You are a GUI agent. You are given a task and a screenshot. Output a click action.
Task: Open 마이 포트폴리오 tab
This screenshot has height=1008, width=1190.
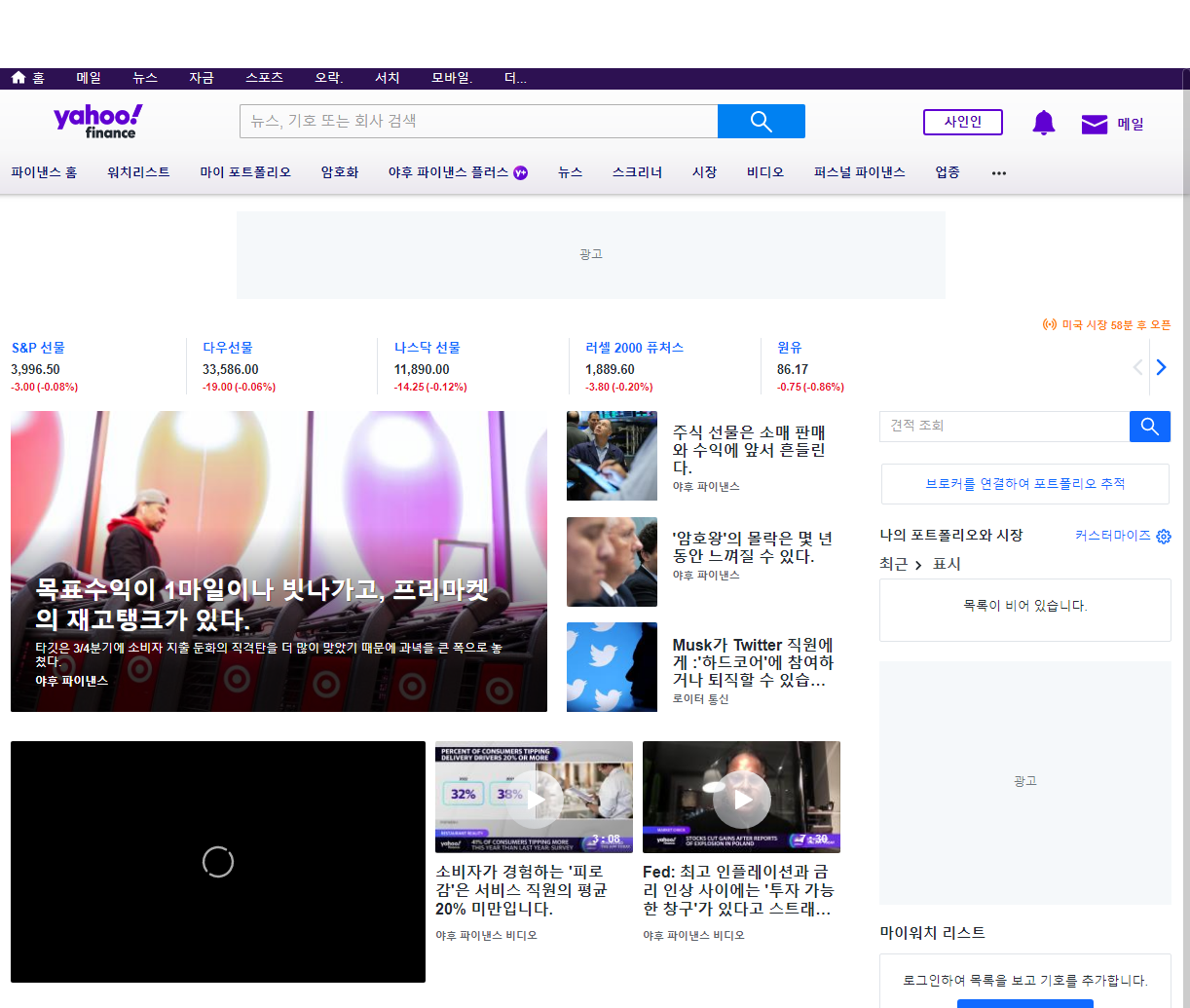click(x=245, y=172)
